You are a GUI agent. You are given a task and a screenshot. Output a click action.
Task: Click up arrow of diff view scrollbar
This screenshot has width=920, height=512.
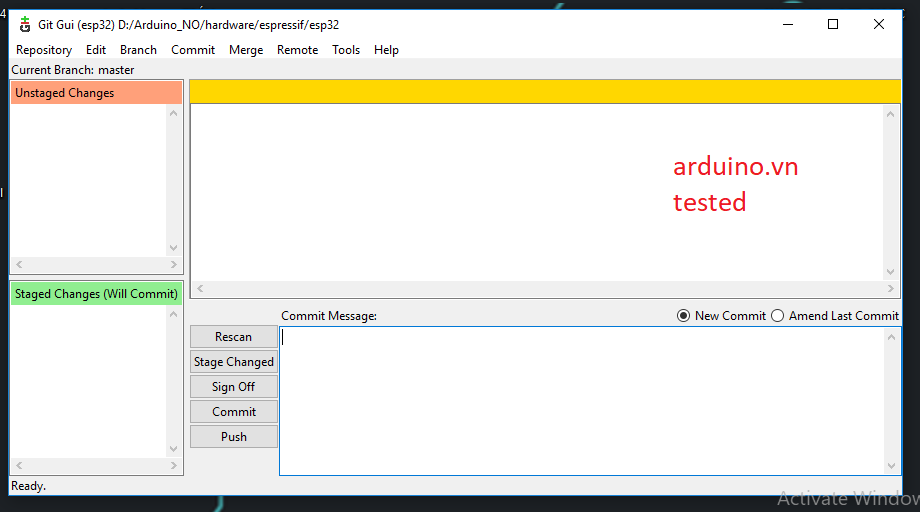(891, 114)
